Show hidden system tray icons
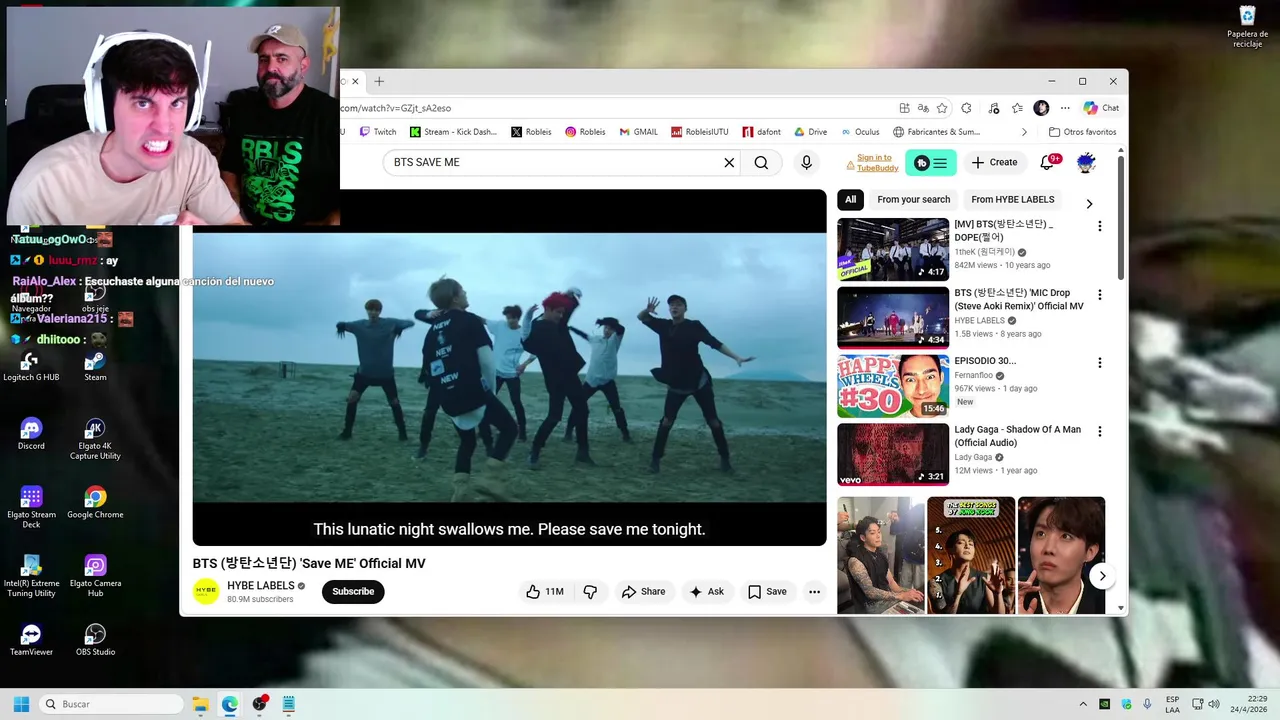Image resolution: width=1280 pixels, height=720 pixels. pos(1082,704)
